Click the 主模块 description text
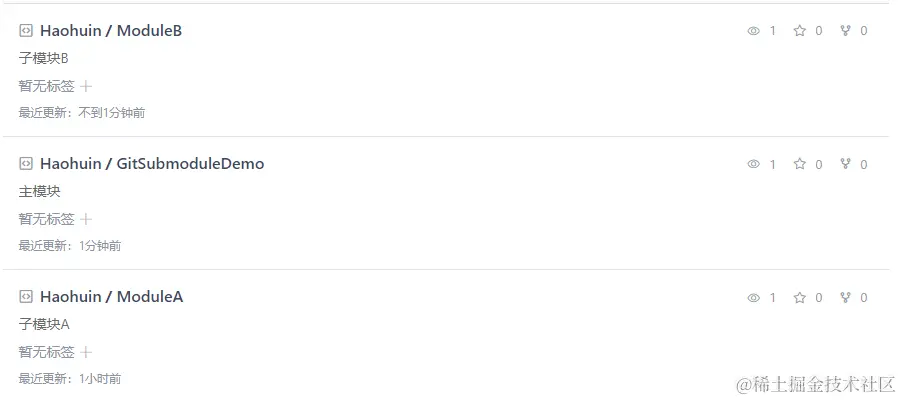 (x=40, y=192)
